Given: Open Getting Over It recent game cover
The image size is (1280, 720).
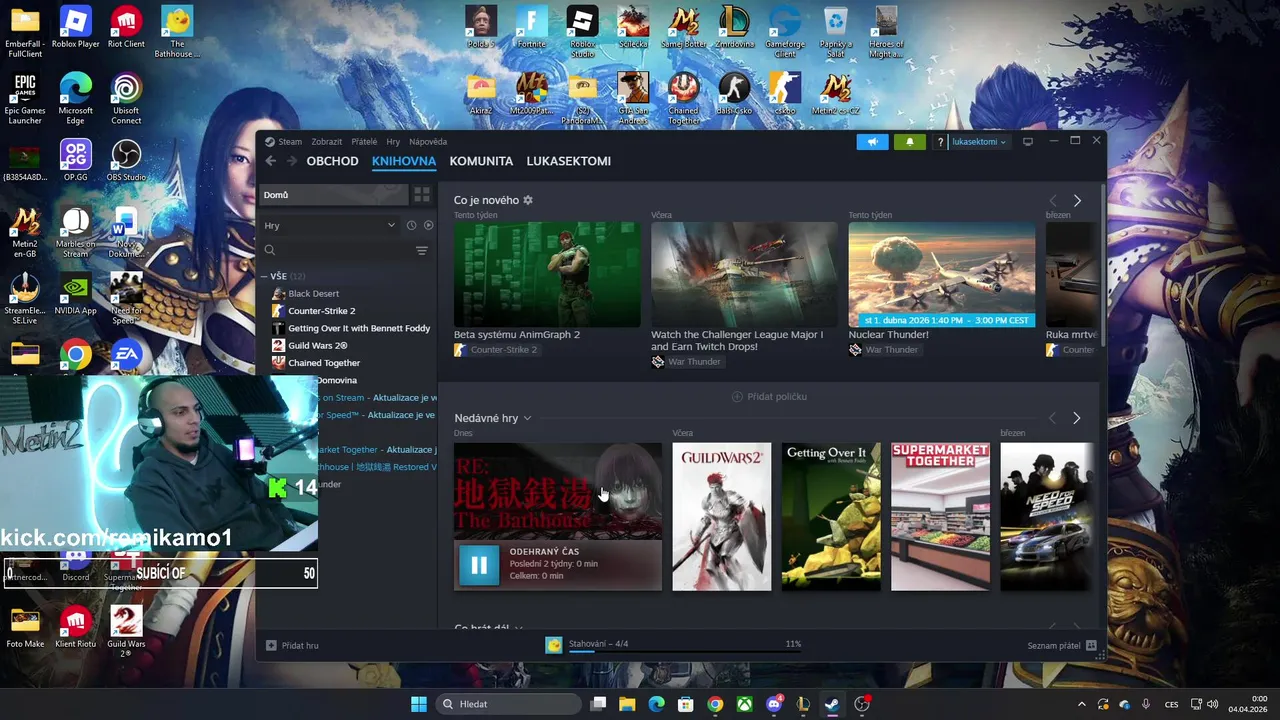Looking at the screenshot, I should (x=831, y=517).
